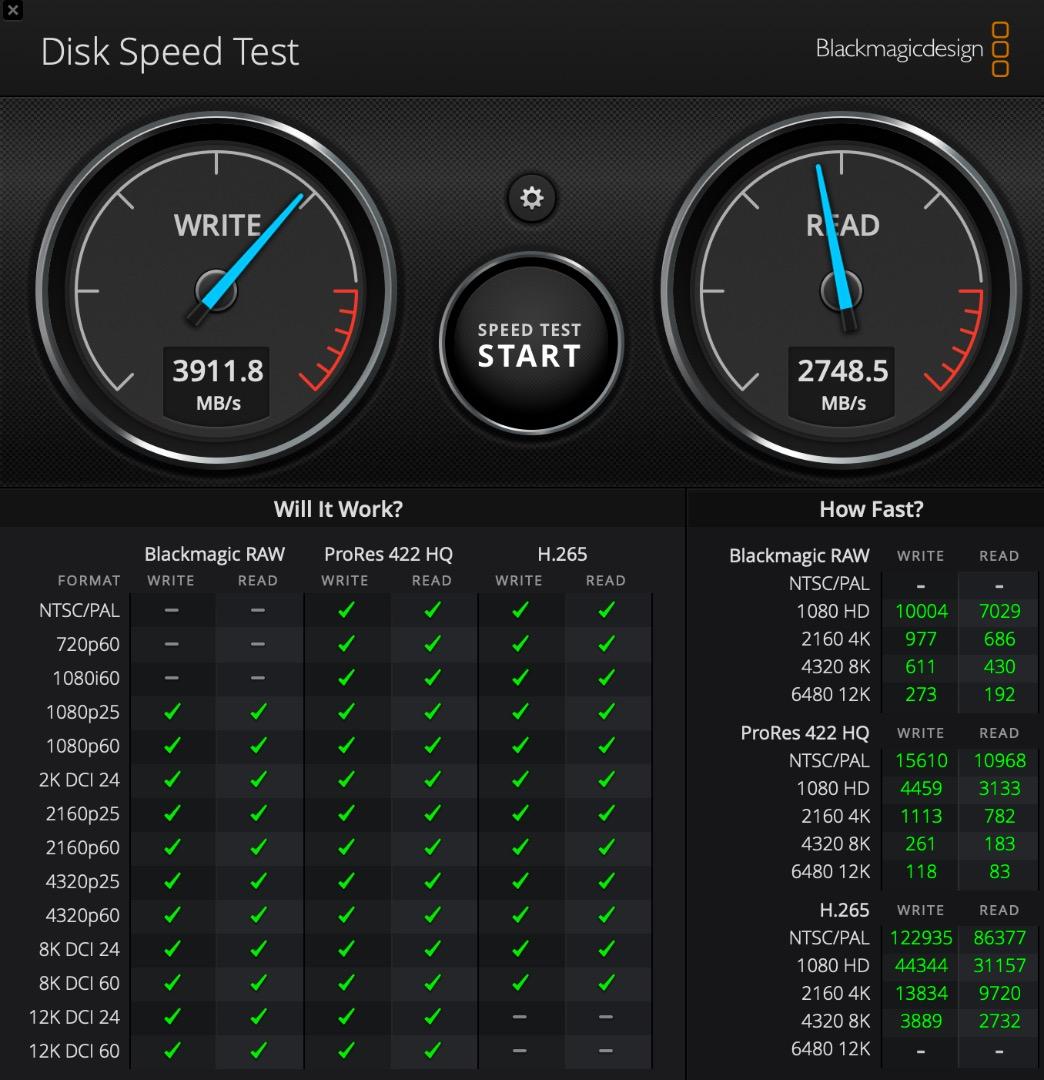Viewport: 1044px width, 1080px height.
Task: Click the H.265 NTSC/PAL read value 86377
Action: 998,938
